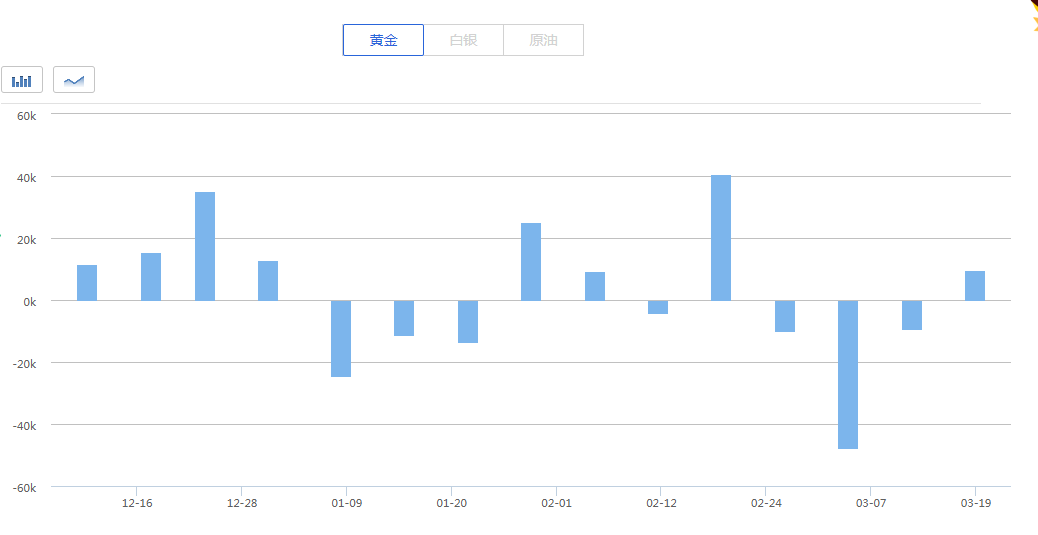Click the 25k bar before 02-01

[531, 262]
